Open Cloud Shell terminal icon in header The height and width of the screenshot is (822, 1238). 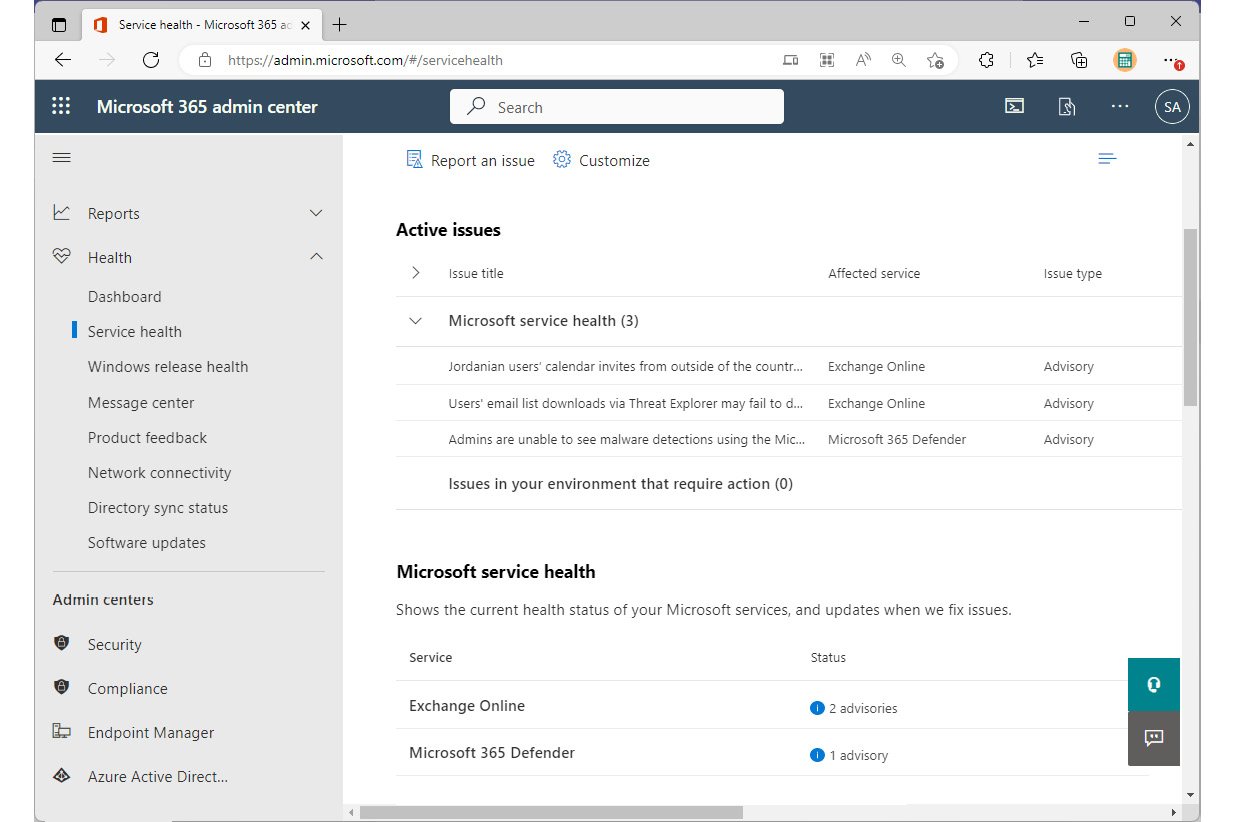point(1014,107)
